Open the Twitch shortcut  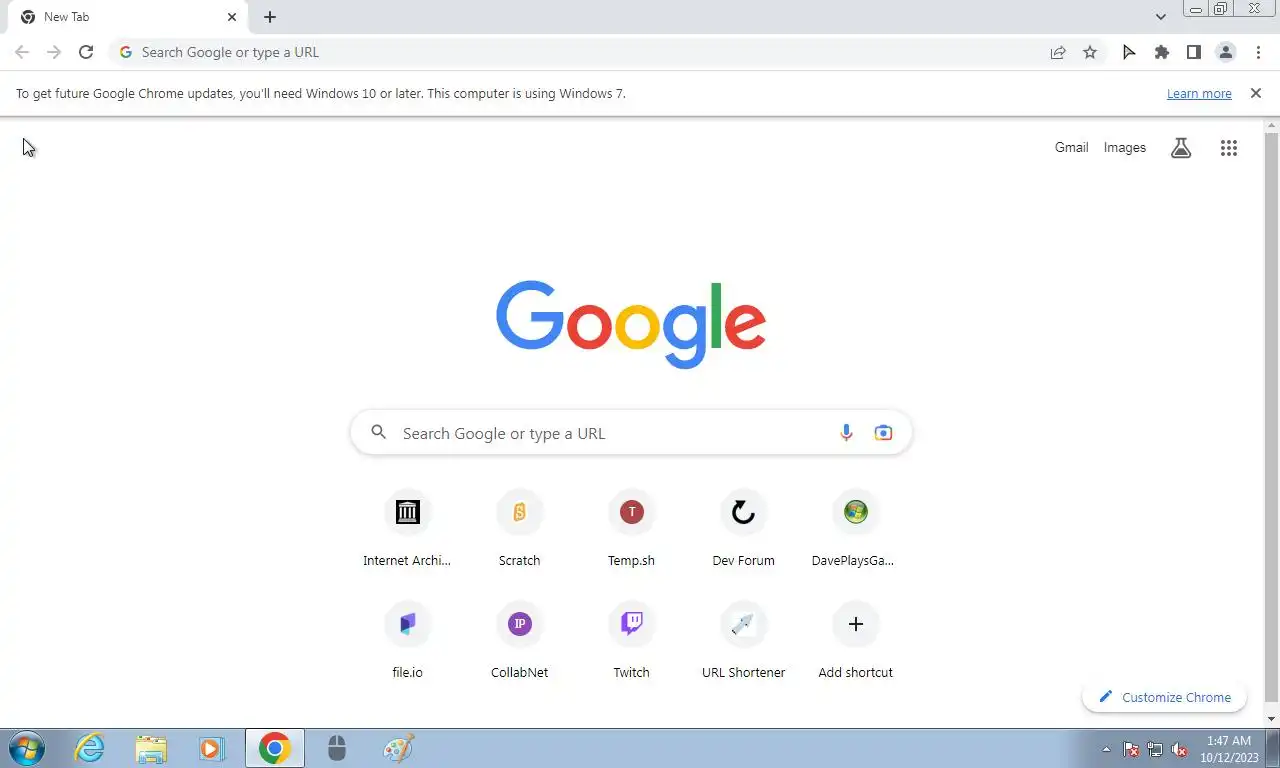[631, 642]
